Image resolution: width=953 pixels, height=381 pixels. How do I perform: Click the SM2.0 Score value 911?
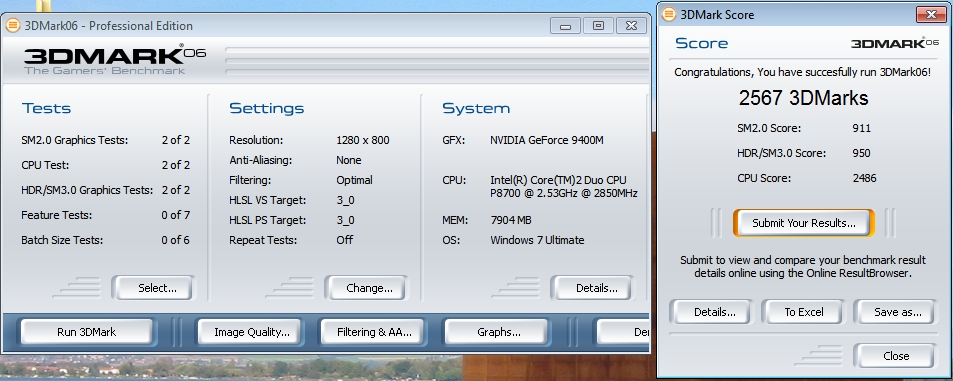pyautogui.click(x=861, y=128)
